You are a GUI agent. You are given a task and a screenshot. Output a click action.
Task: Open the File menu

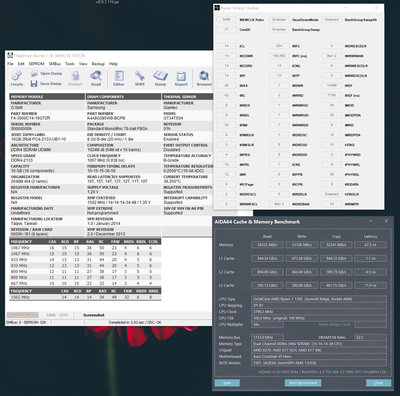point(10,64)
